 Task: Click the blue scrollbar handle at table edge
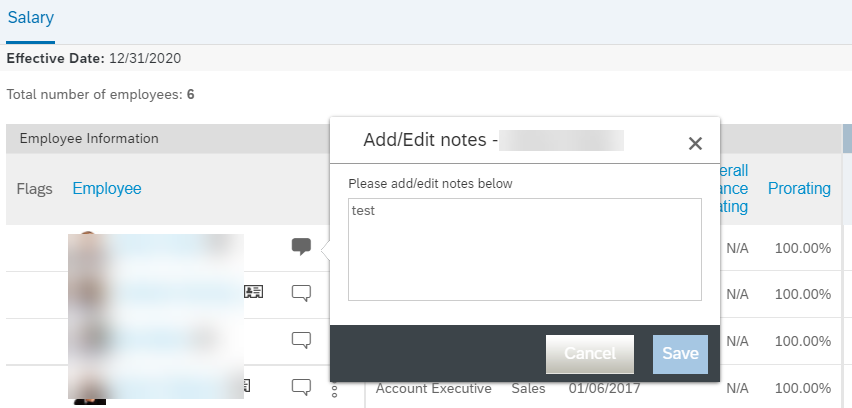[847, 139]
